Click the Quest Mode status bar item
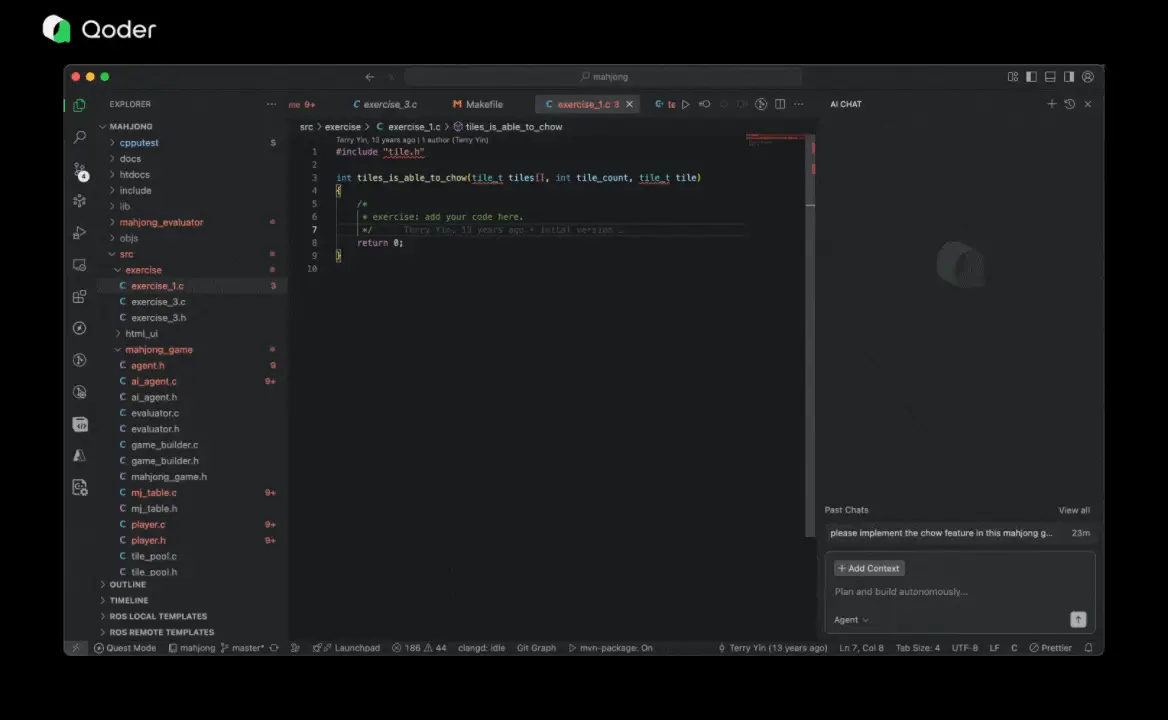The height and width of the screenshot is (720, 1168). (125, 648)
